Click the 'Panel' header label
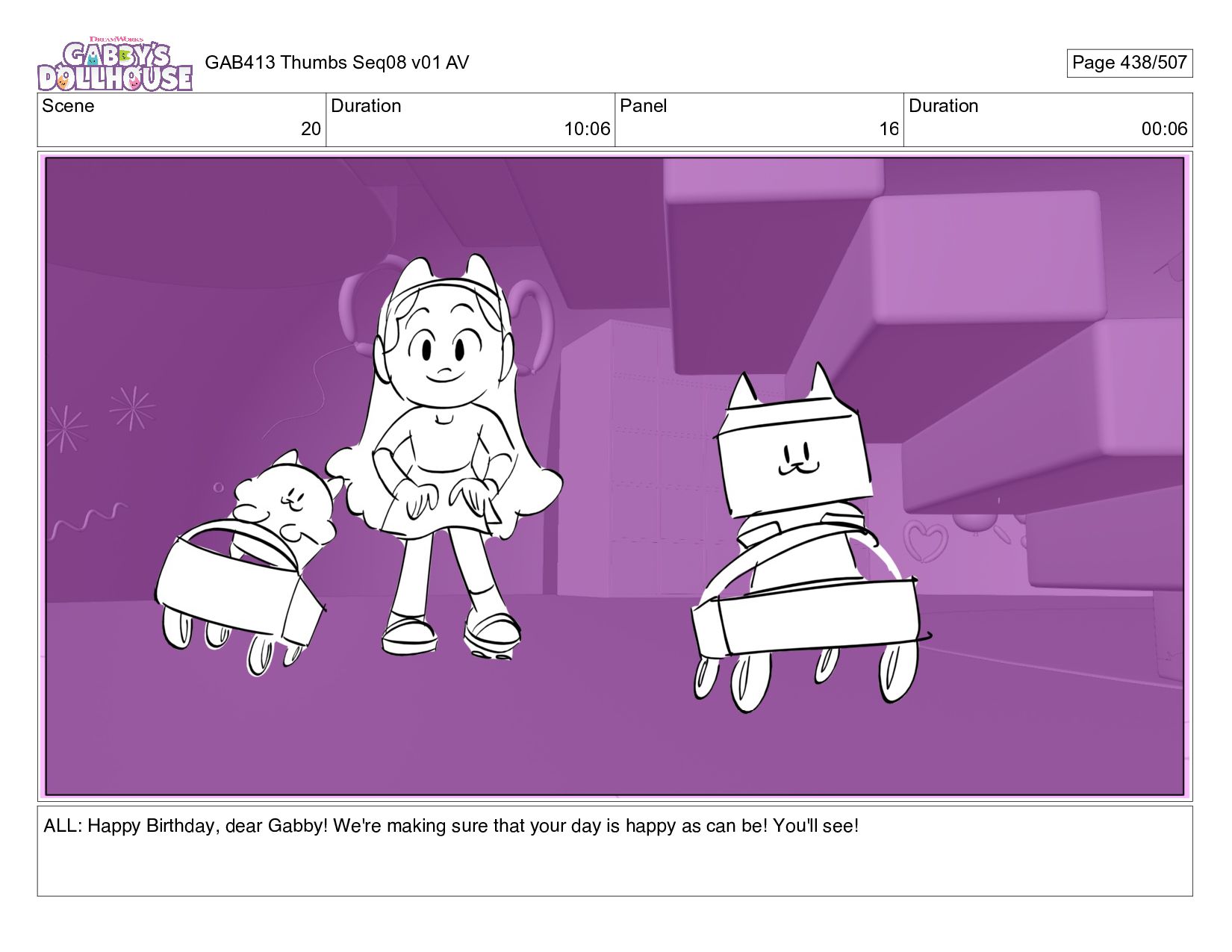The height and width of the screenshot is (952, 1232). [x=643, y=106]
